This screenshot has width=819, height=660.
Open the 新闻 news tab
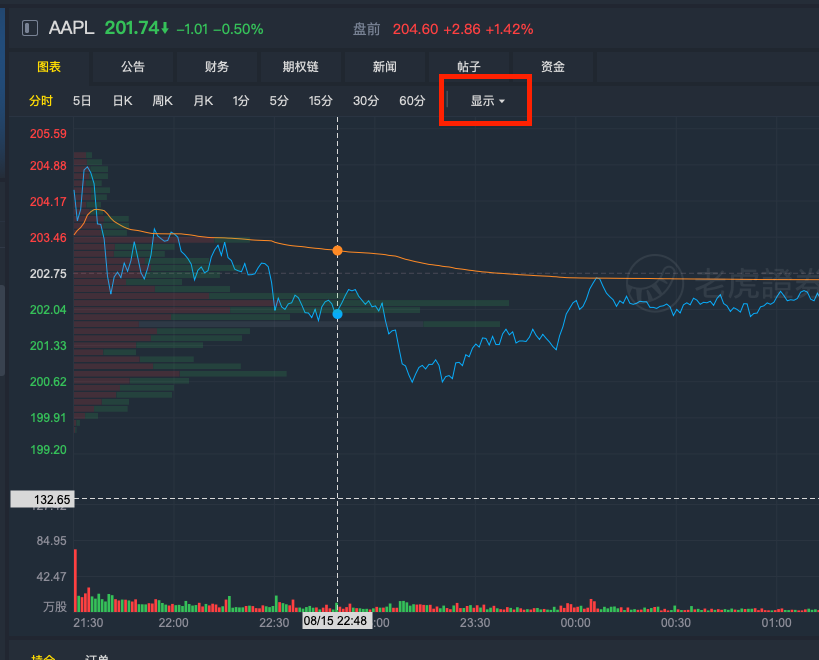pyautogui.click(x=384, y=67)
